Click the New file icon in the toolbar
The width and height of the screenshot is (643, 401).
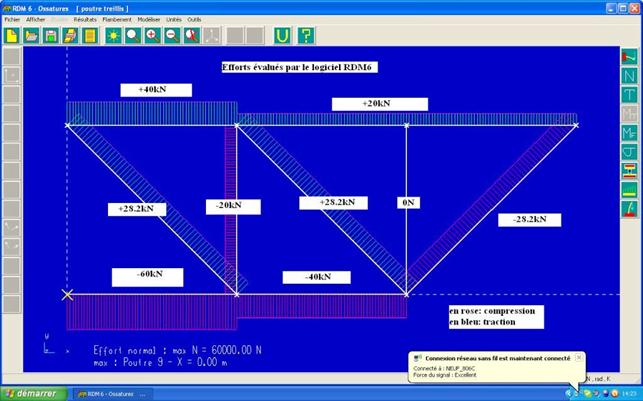12,35
